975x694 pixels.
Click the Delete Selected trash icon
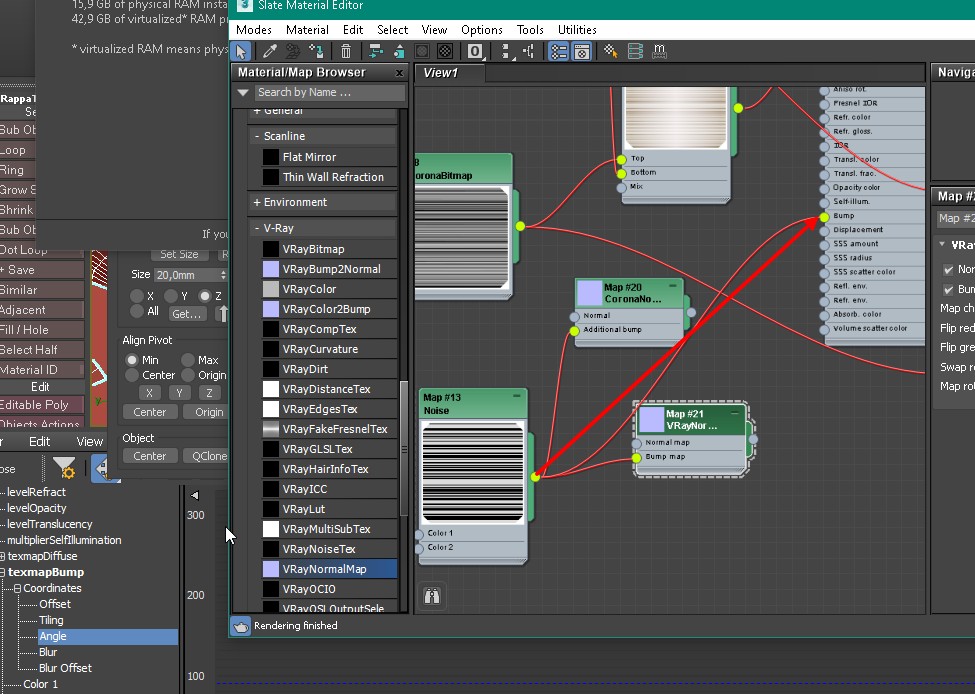(x=346, y=51)
